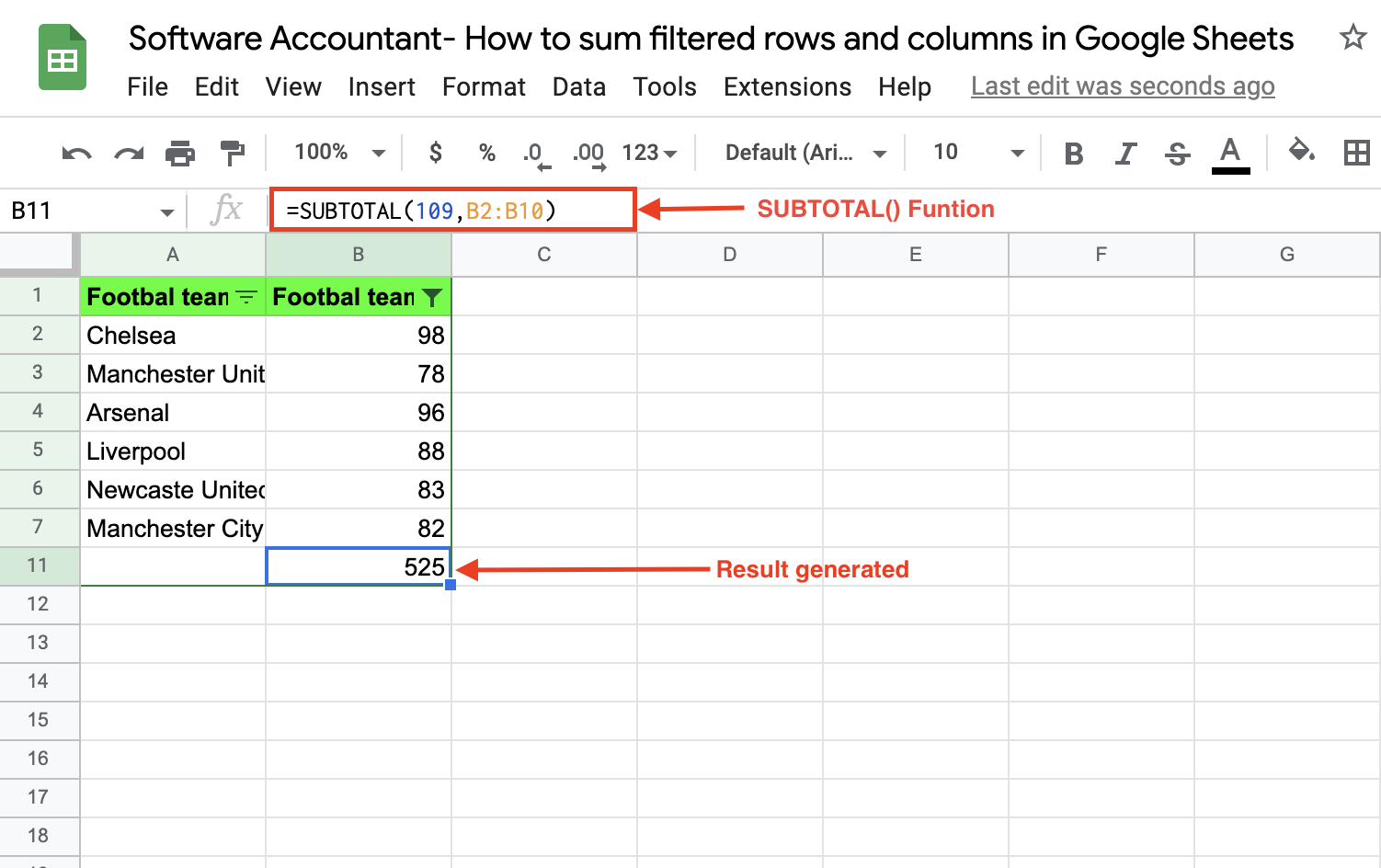Select column G header
The height and width of the screenshot is (868, 1381).
point(1287,255)
